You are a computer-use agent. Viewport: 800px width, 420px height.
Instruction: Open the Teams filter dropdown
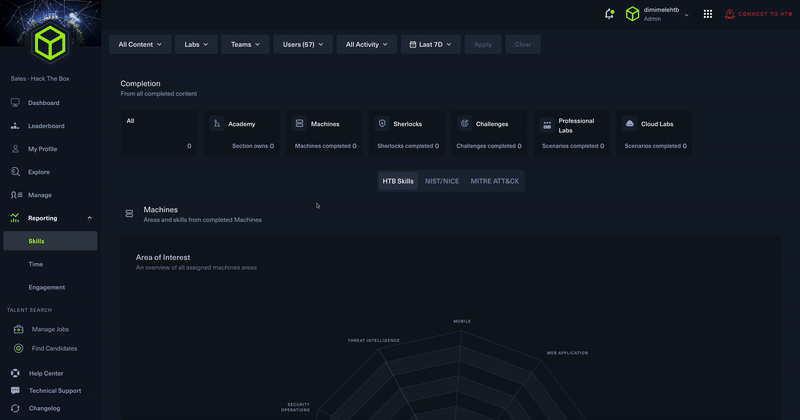tap(245, 44)
